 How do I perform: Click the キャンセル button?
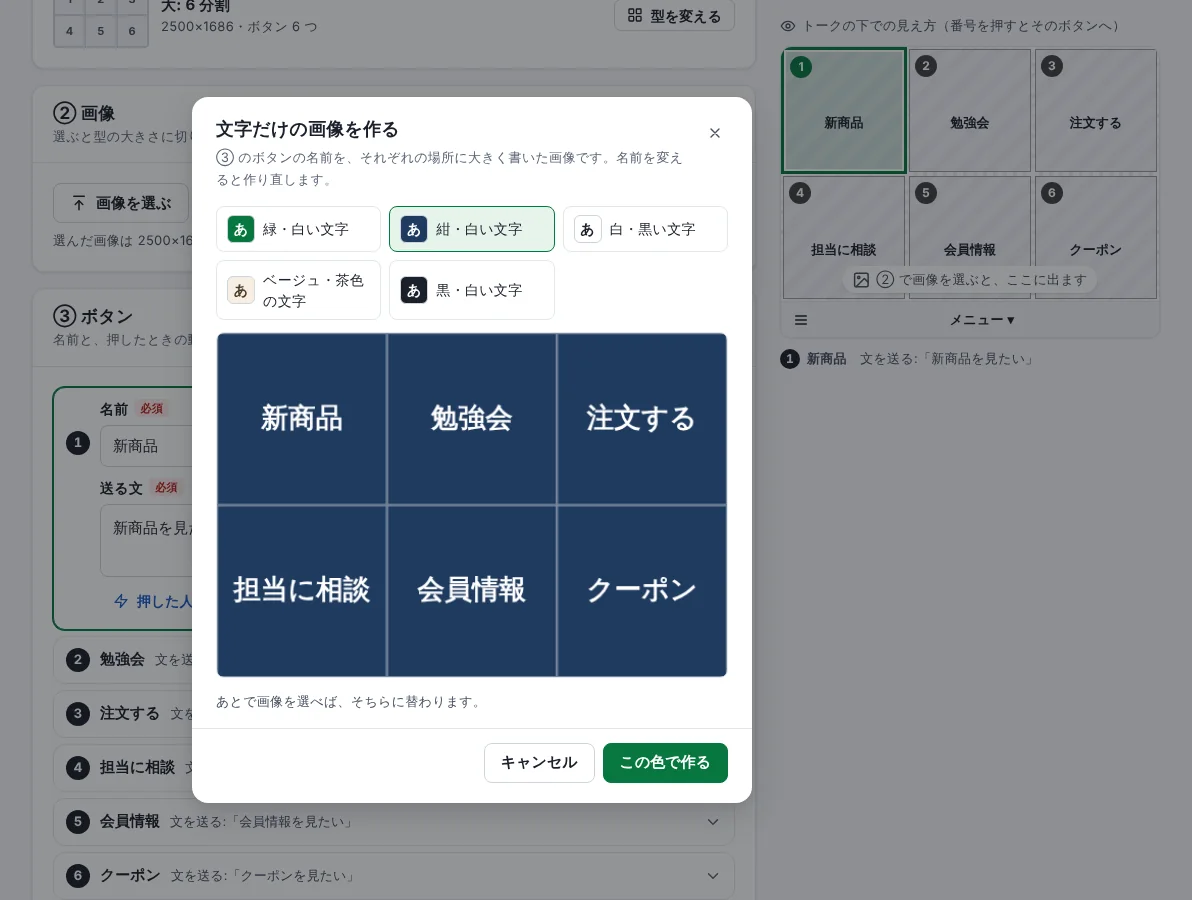[x=539, y=762]
